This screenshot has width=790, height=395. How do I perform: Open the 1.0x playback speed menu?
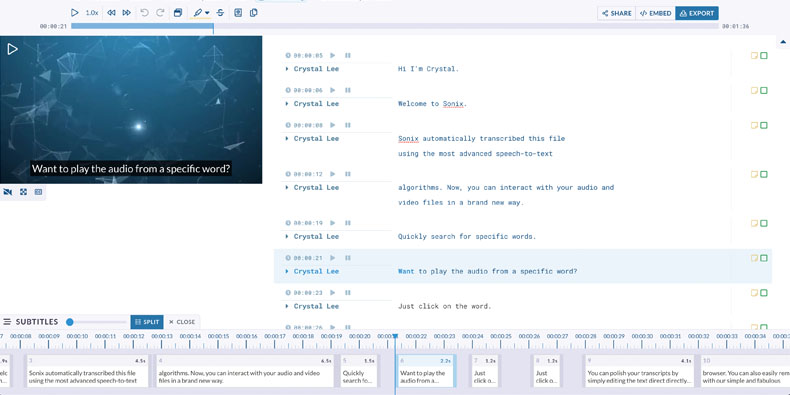[x=92, y=13]
